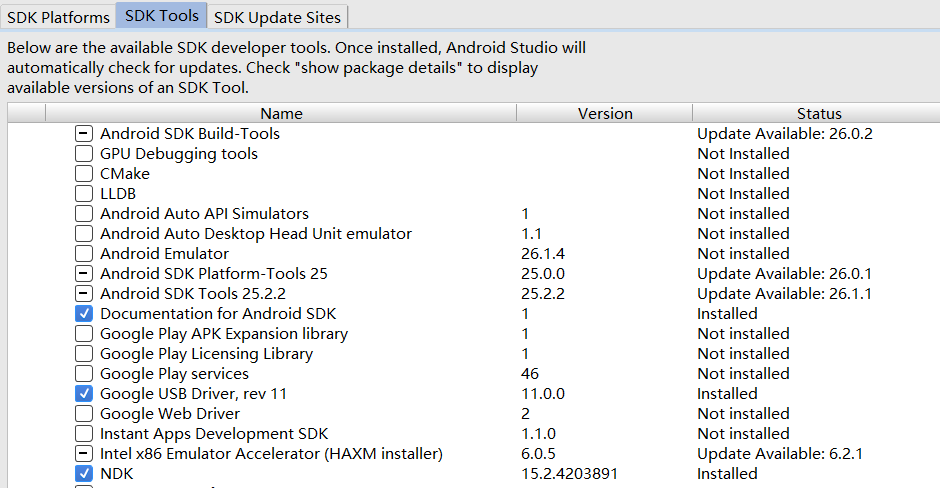Check the Android Emulator checkbox
This screenshot has height=488, width=940.
[84, 254]
